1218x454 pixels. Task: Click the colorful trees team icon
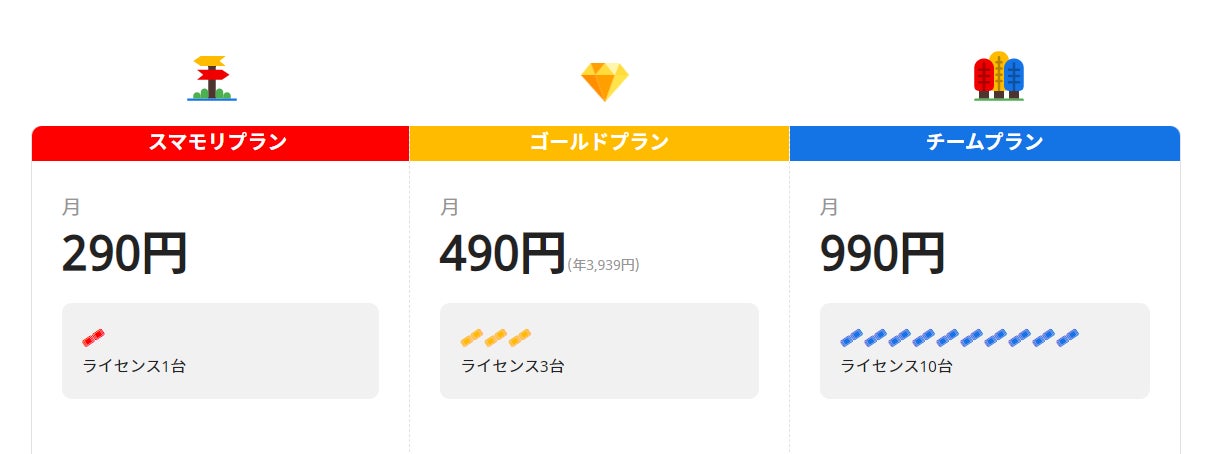pyautogui.click(x=998, y=77)
